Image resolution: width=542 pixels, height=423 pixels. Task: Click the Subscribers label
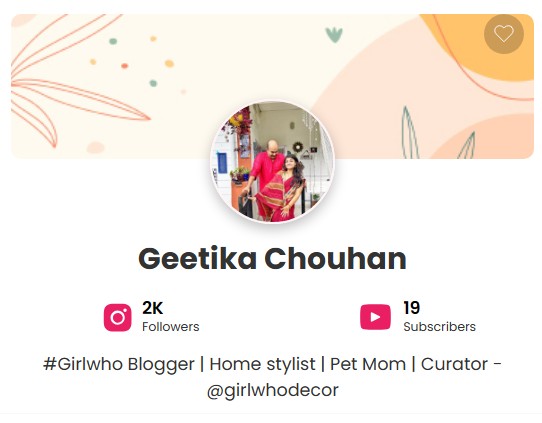(x=440, y=327)
